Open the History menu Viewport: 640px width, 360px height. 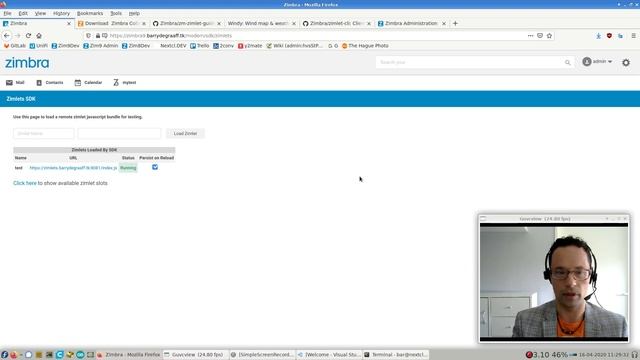pyautogui.click(x=61, y=13)
